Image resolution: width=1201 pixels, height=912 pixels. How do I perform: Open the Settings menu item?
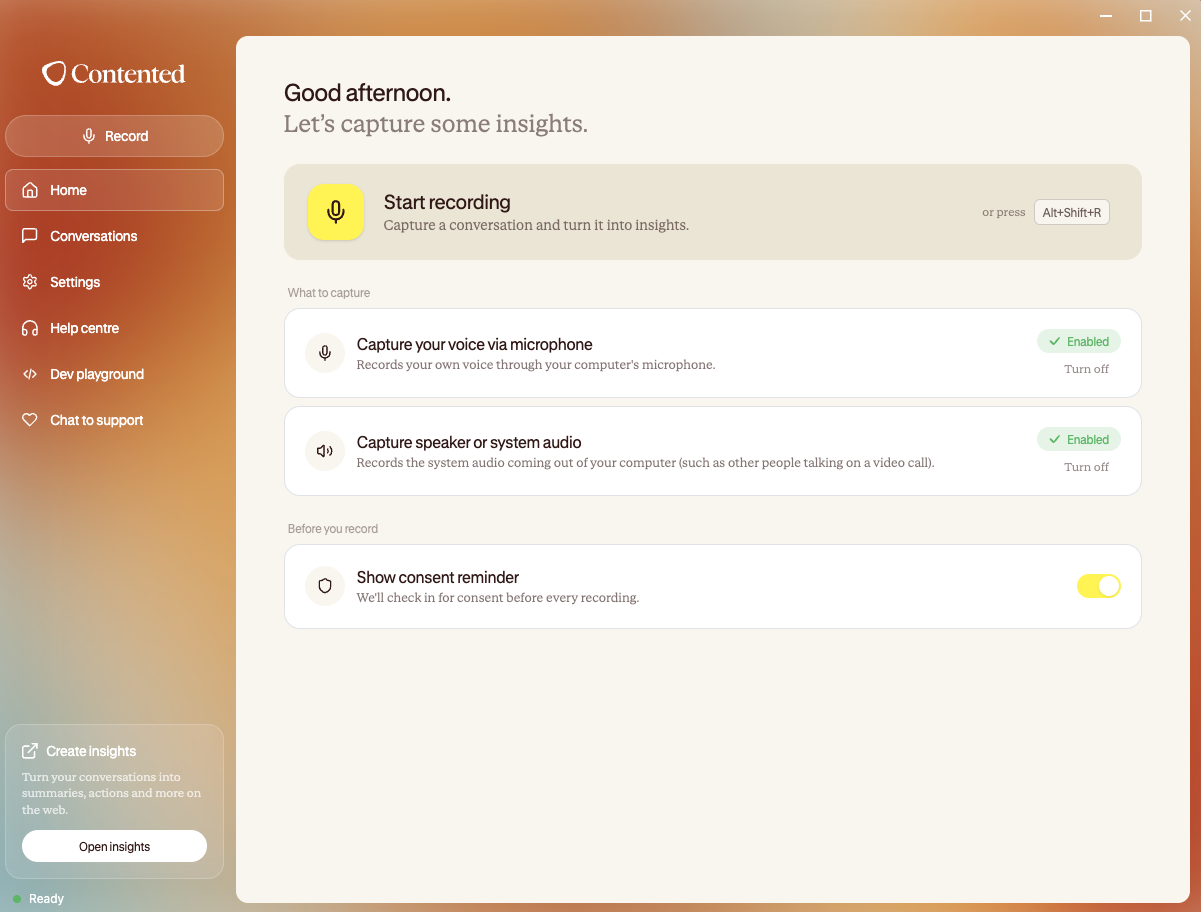click(114, 282)
